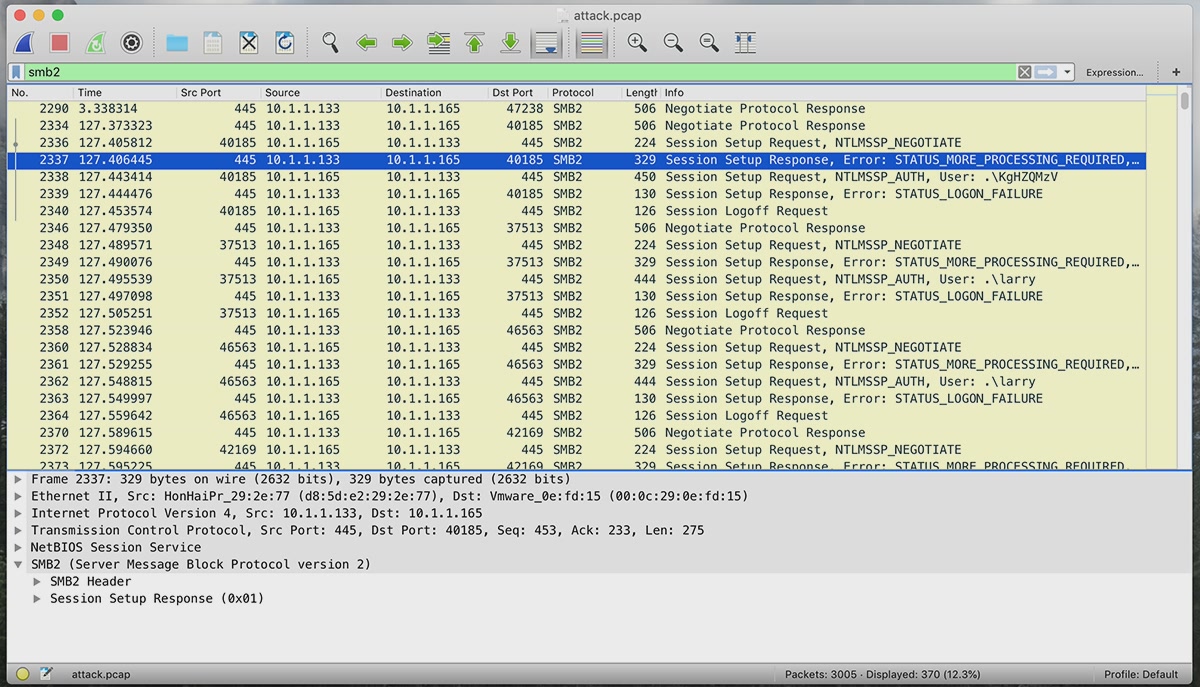Go to next packet green right arrow
The image size is (1200, 687).
(x=402, y=43)
